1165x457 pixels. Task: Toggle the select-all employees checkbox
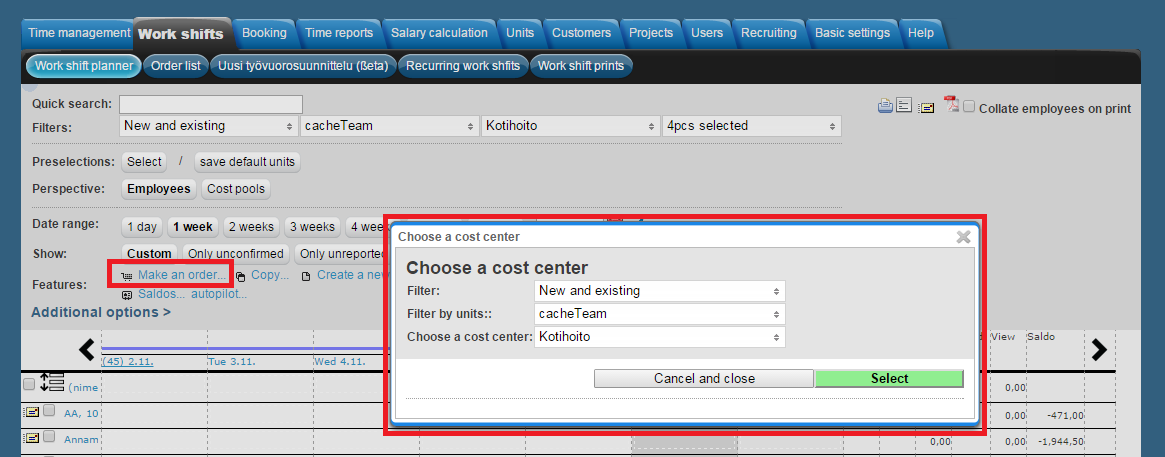tap(29, 385)
